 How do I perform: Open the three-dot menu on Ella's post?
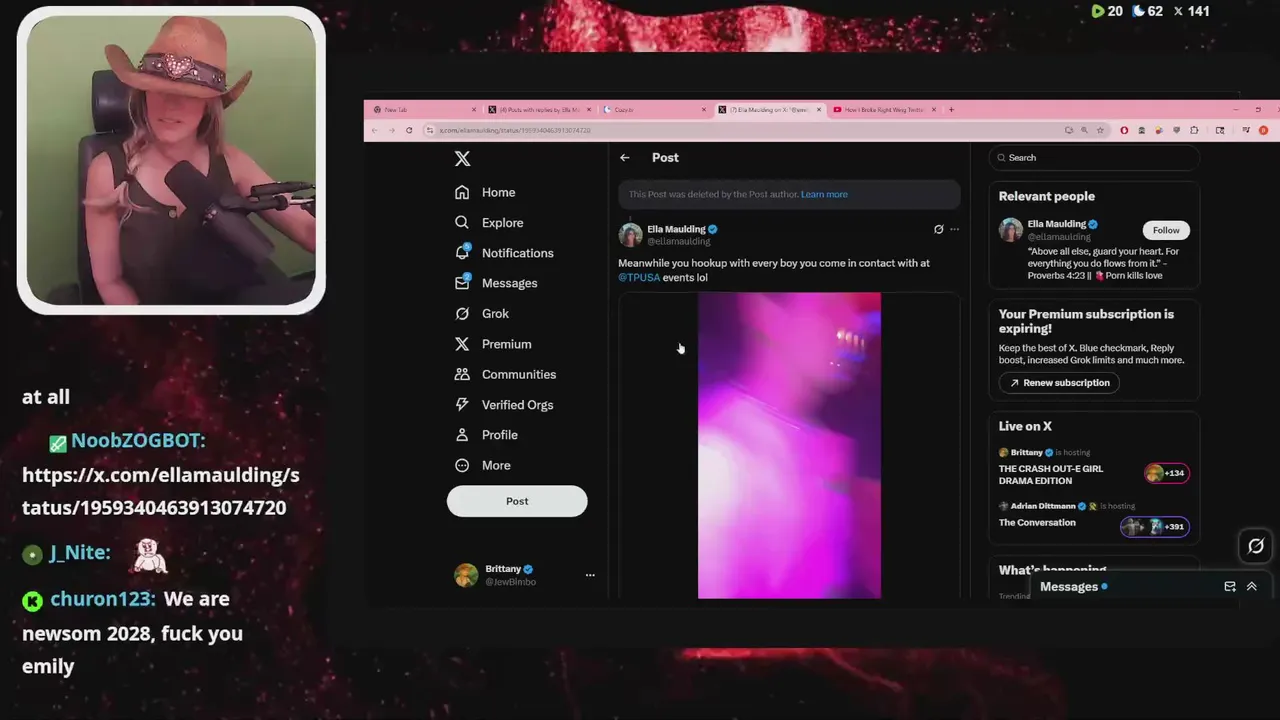pyautogui.click(x=954, y=229)
